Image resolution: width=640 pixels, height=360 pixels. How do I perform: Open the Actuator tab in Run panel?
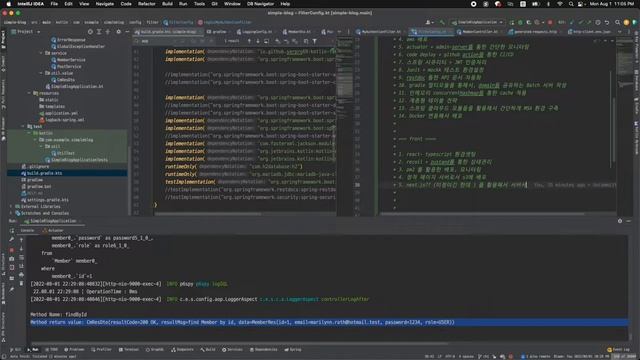(53, 230)
